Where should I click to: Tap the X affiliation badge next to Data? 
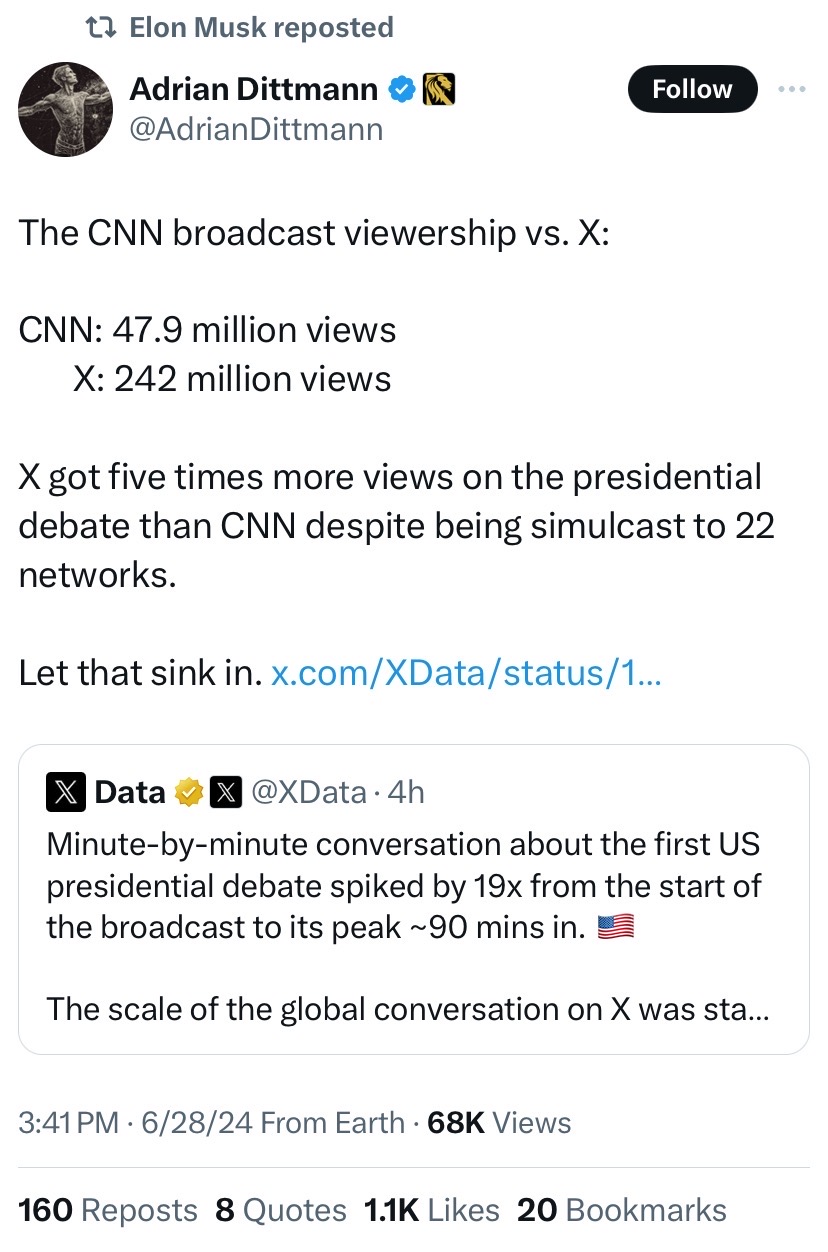[226, 793]
